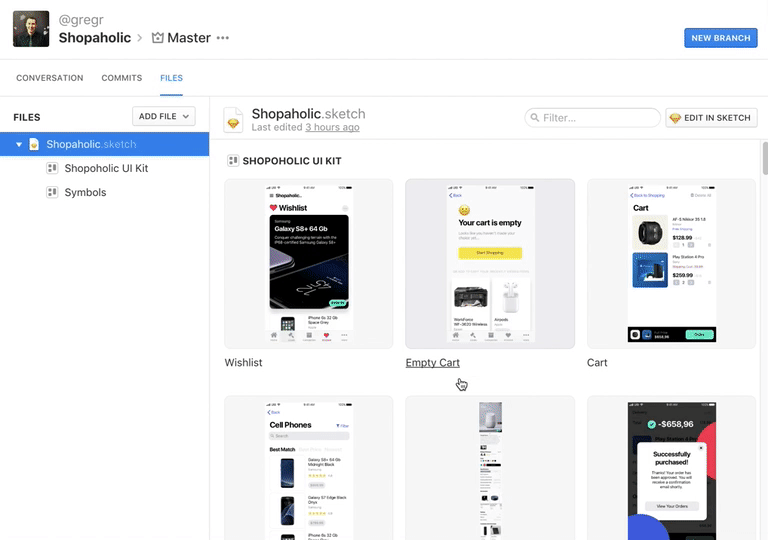The image size is (768, 540).
Task: Click the page icon next to Symbols
Action: point(52,192)
